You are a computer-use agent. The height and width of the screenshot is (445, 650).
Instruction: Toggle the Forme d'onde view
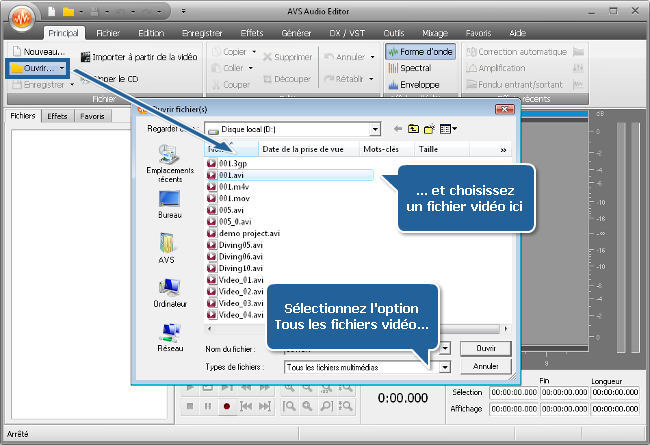click(415, 51)
